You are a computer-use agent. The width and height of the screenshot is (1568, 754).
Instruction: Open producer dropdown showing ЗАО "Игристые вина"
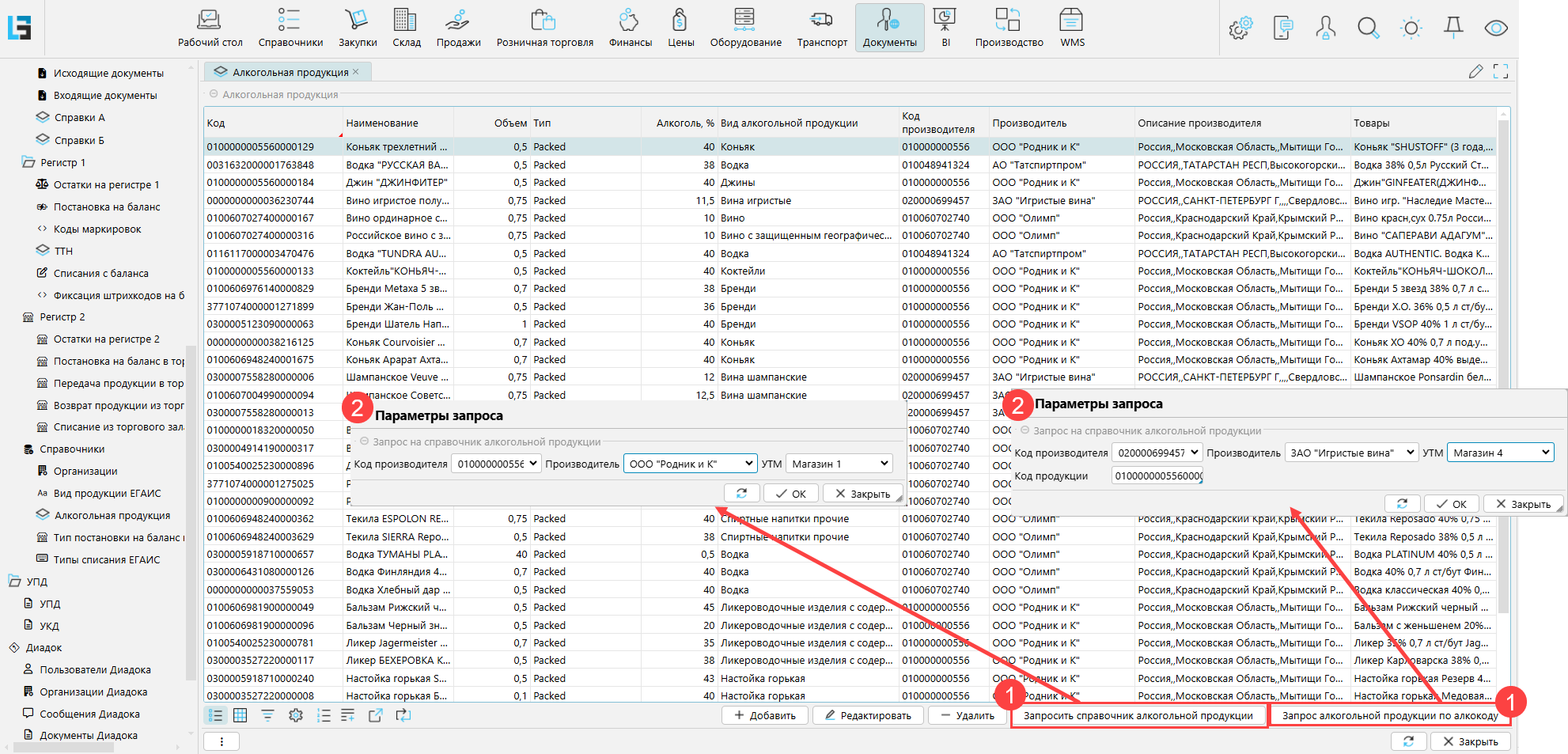click(x=1350, y=453)
